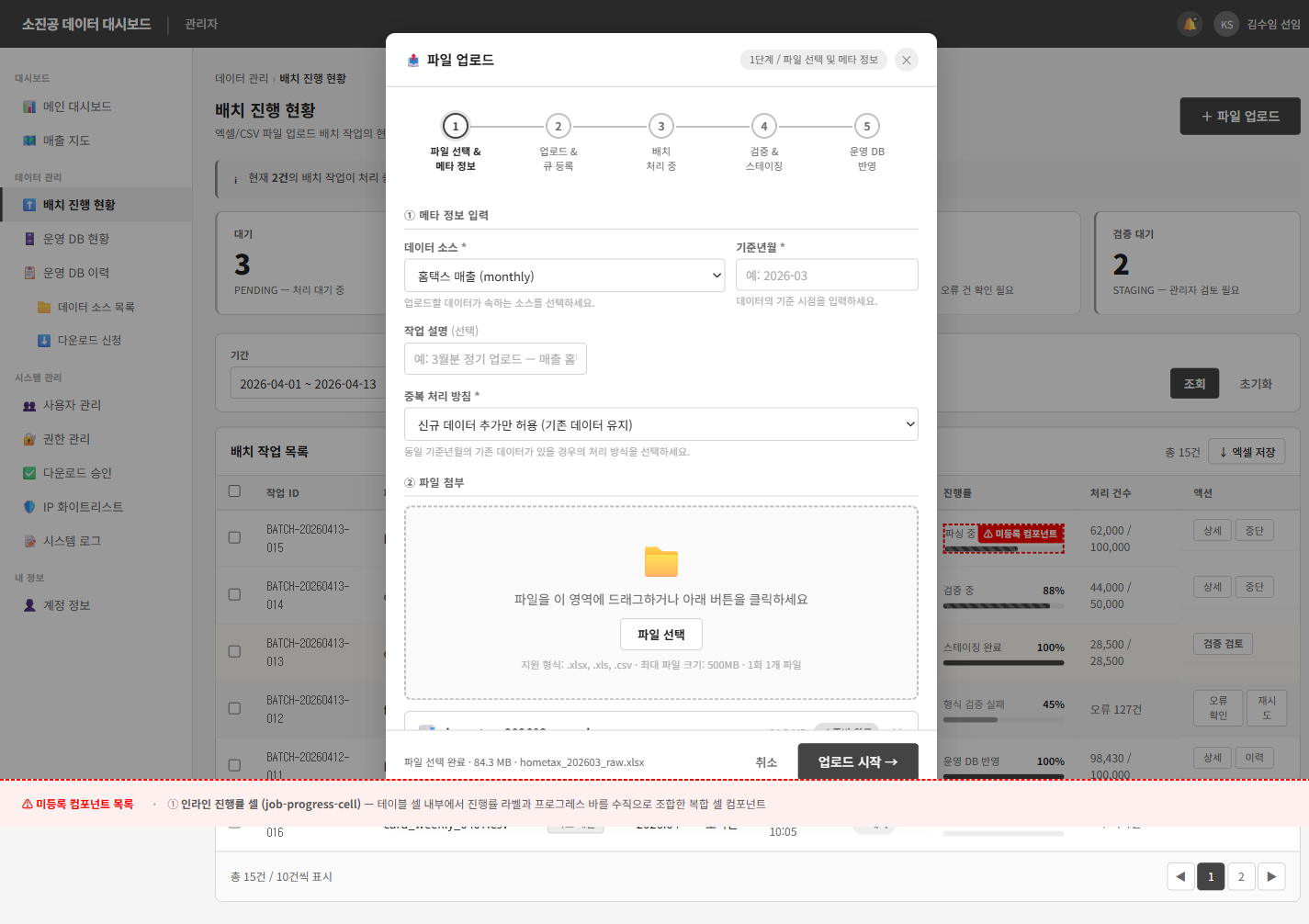
Task: Click the 조회 button
Action: pos(1194,384)
